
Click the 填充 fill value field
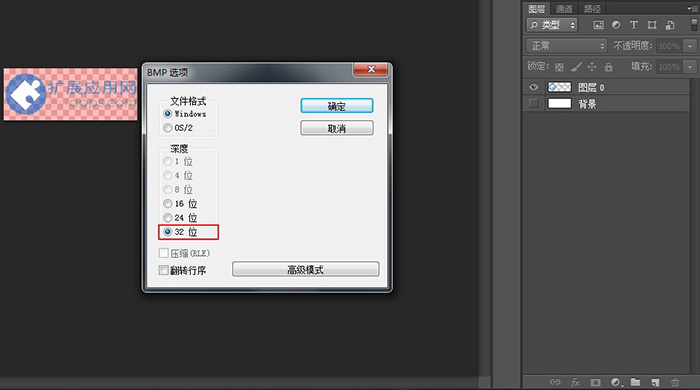(x=669, y=67)
